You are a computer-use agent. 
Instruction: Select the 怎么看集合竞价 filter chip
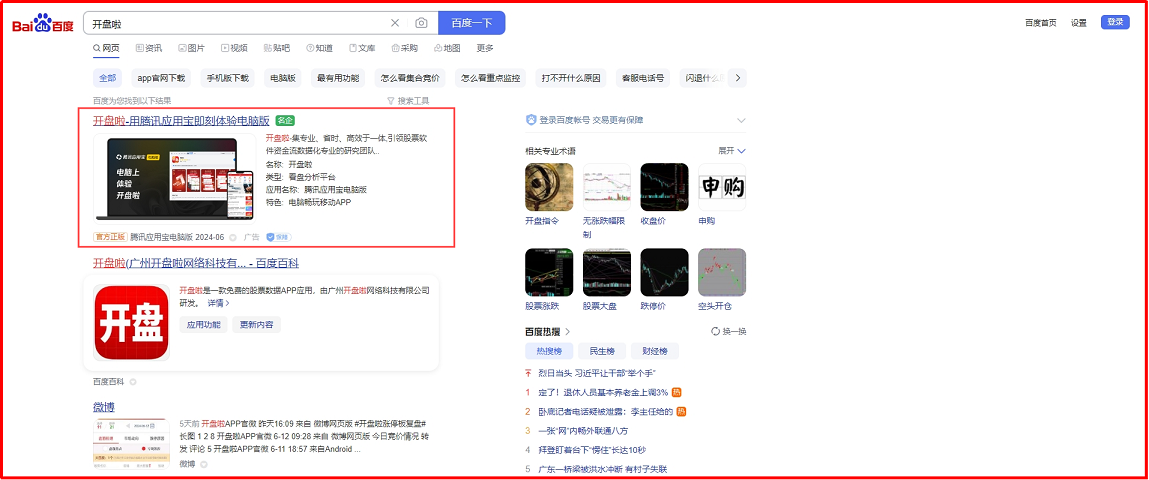pyautogui.click(x=410, y=78)
